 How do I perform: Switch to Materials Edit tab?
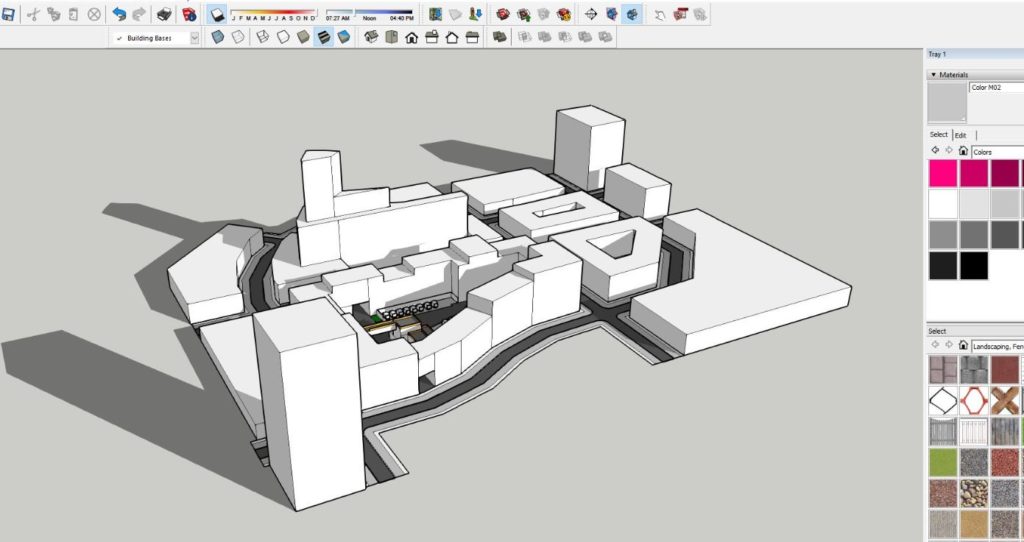point(961,135)
